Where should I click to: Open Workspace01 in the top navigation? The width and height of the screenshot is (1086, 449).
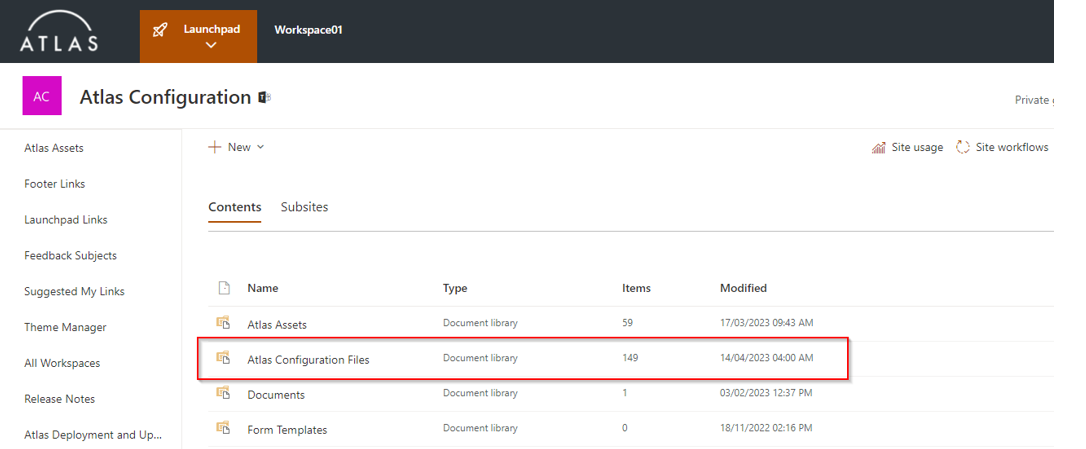[308, 30]
